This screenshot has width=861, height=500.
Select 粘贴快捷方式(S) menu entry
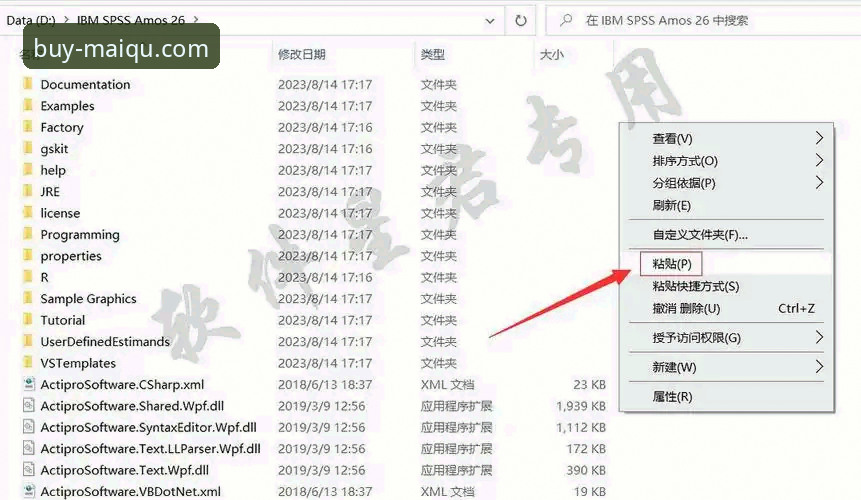click(x=726, y=286)
